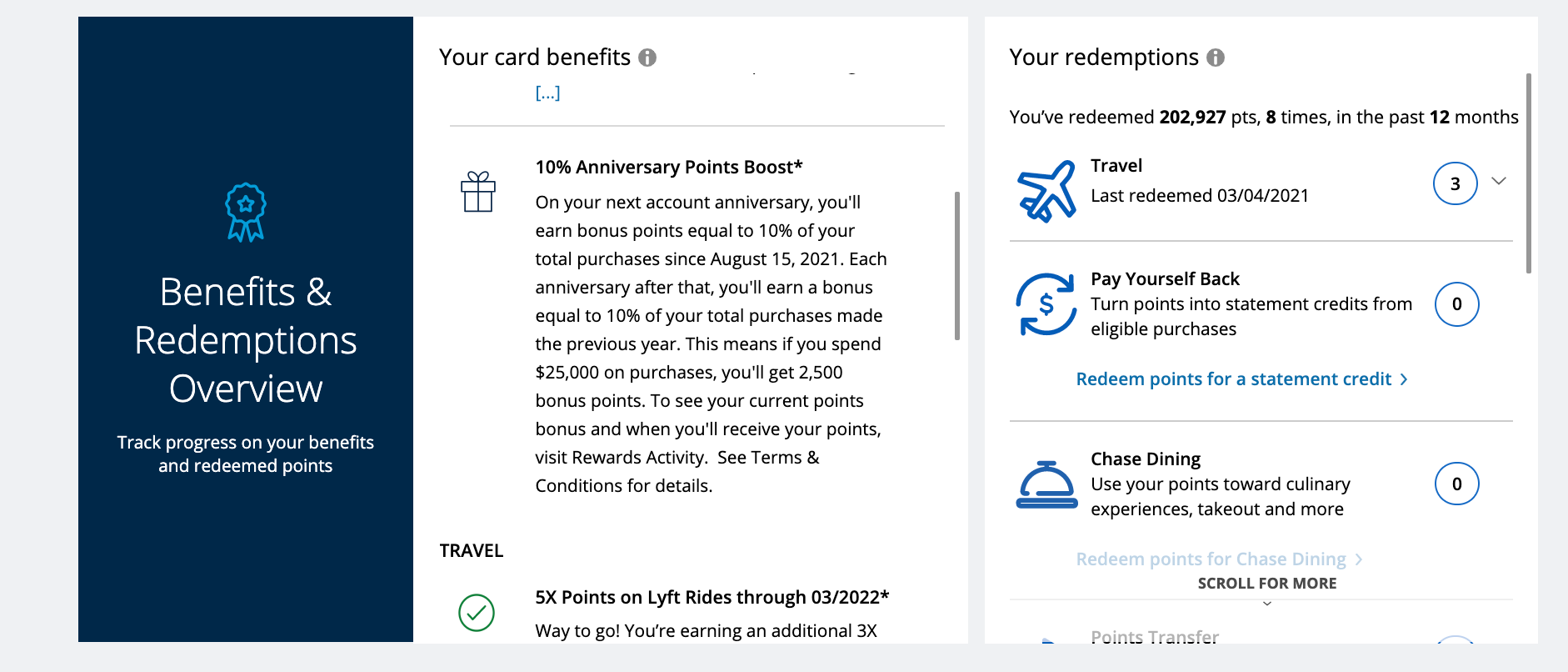Select the Travel redemption row title
Image resolution: width=1568 pixels, height=672 pixels.
coord(1116,166)
